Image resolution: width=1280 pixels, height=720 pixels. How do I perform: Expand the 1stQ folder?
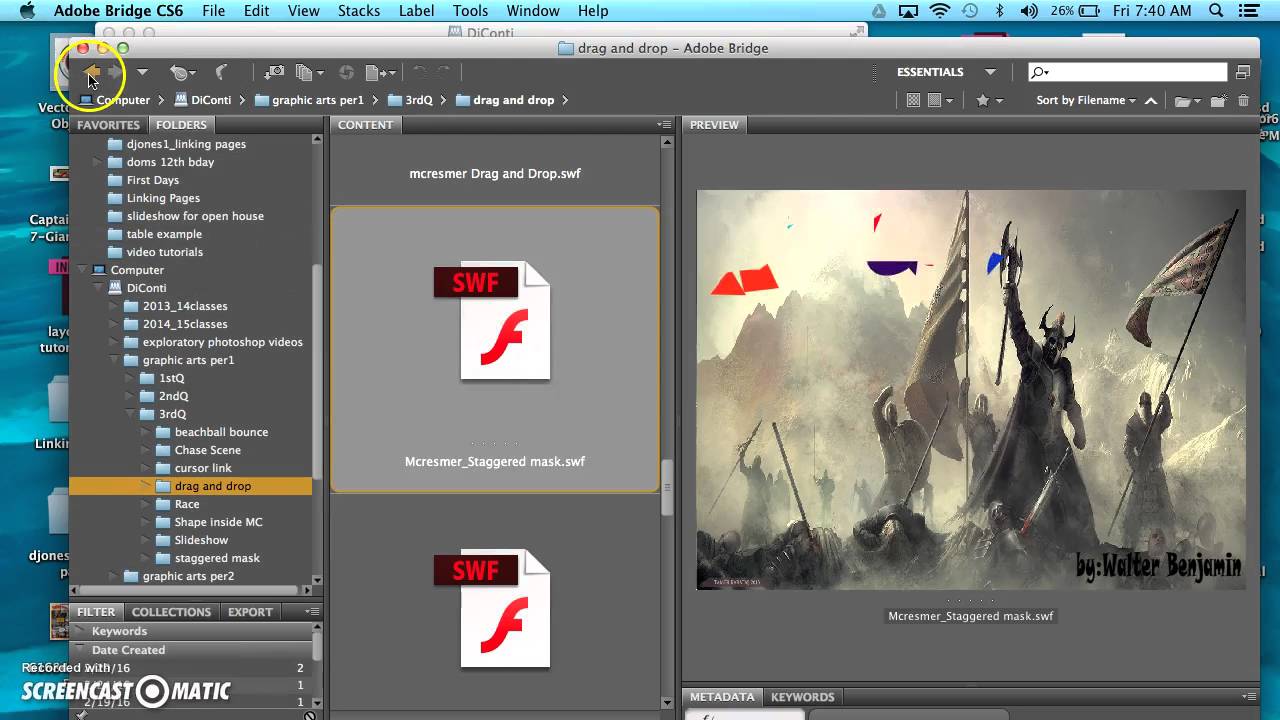(x=130, y=378)
